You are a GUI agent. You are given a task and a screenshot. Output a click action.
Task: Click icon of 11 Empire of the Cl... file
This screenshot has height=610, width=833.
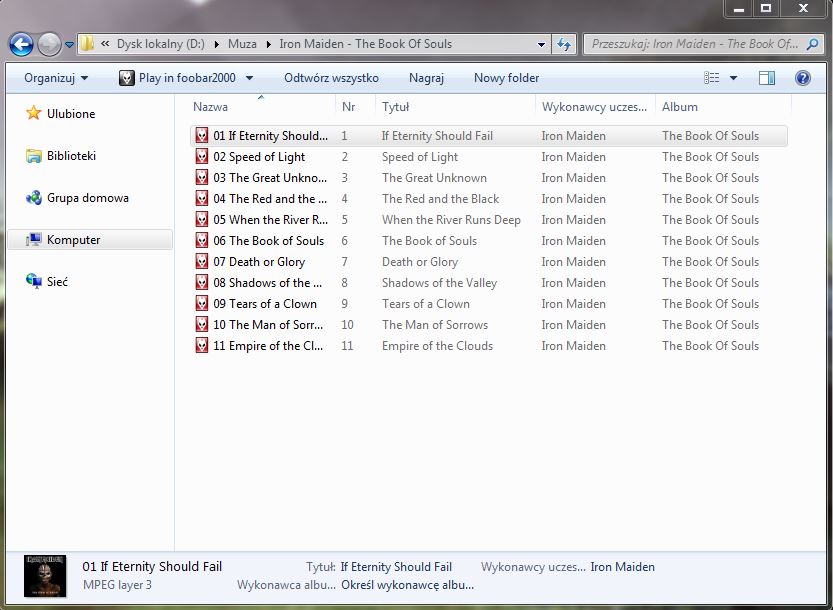tap(202, 345)
